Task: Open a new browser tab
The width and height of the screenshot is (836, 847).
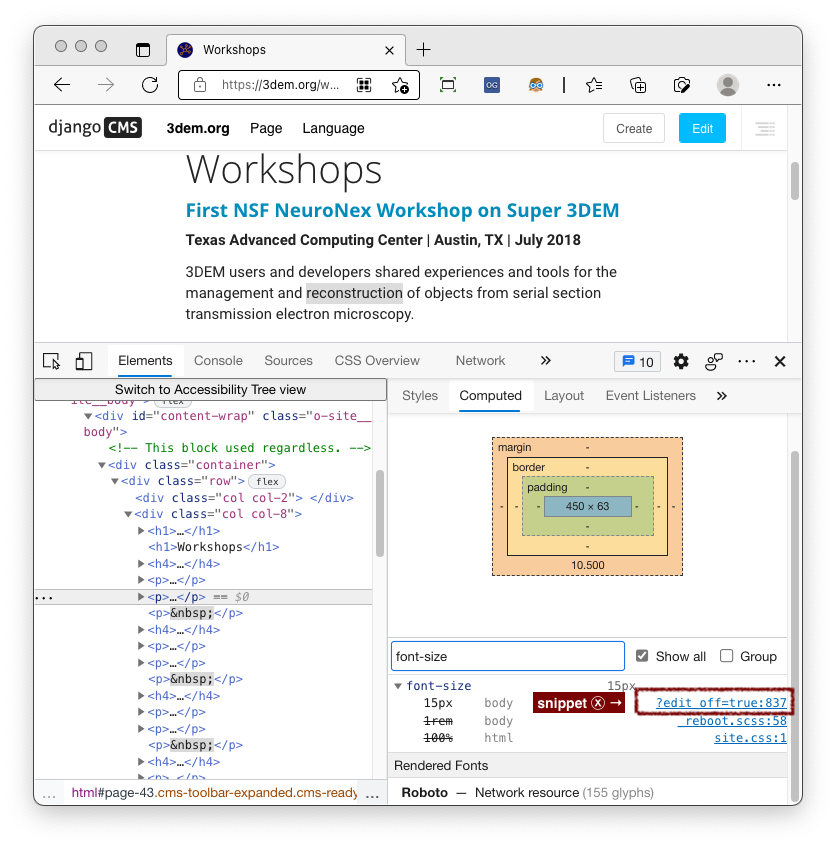Action: click(423, 50)
